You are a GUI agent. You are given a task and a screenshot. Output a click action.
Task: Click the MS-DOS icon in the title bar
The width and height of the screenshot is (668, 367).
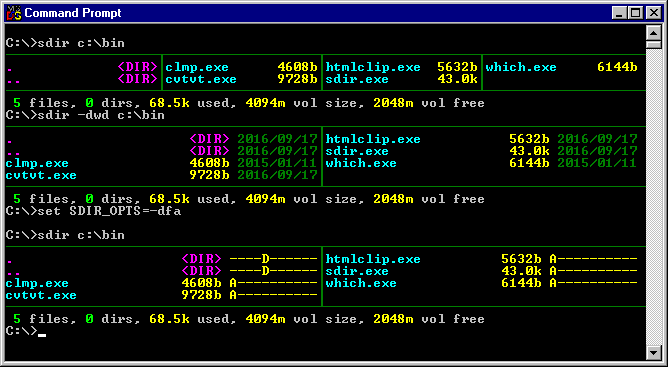click(x=14, y=13)
